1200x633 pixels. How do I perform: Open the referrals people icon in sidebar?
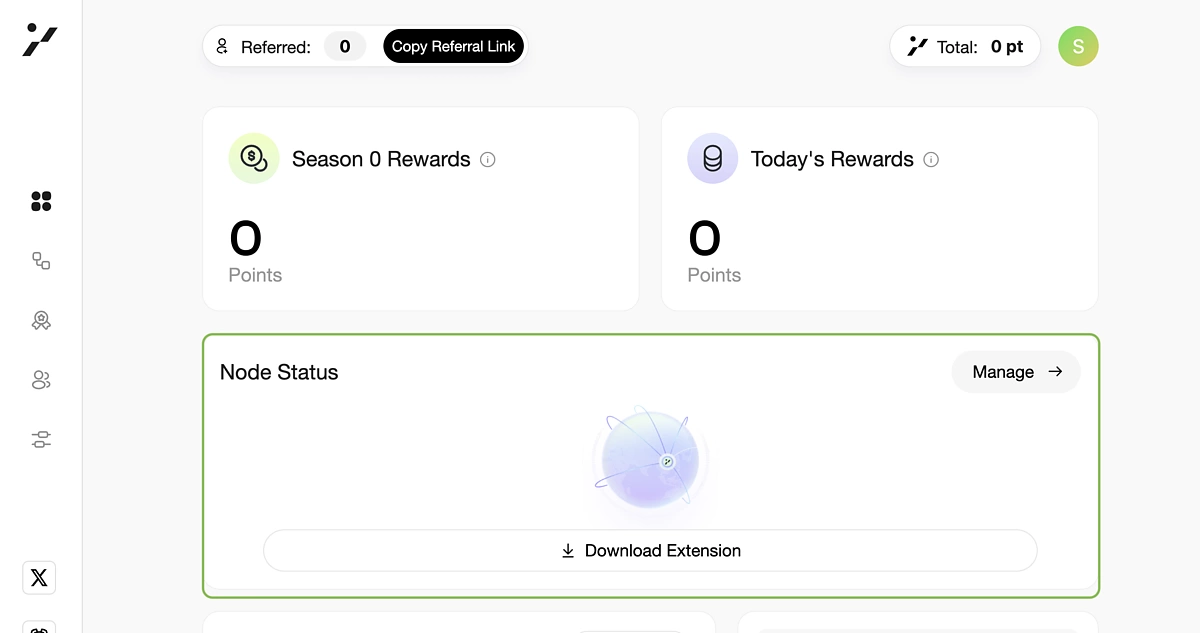41,380
